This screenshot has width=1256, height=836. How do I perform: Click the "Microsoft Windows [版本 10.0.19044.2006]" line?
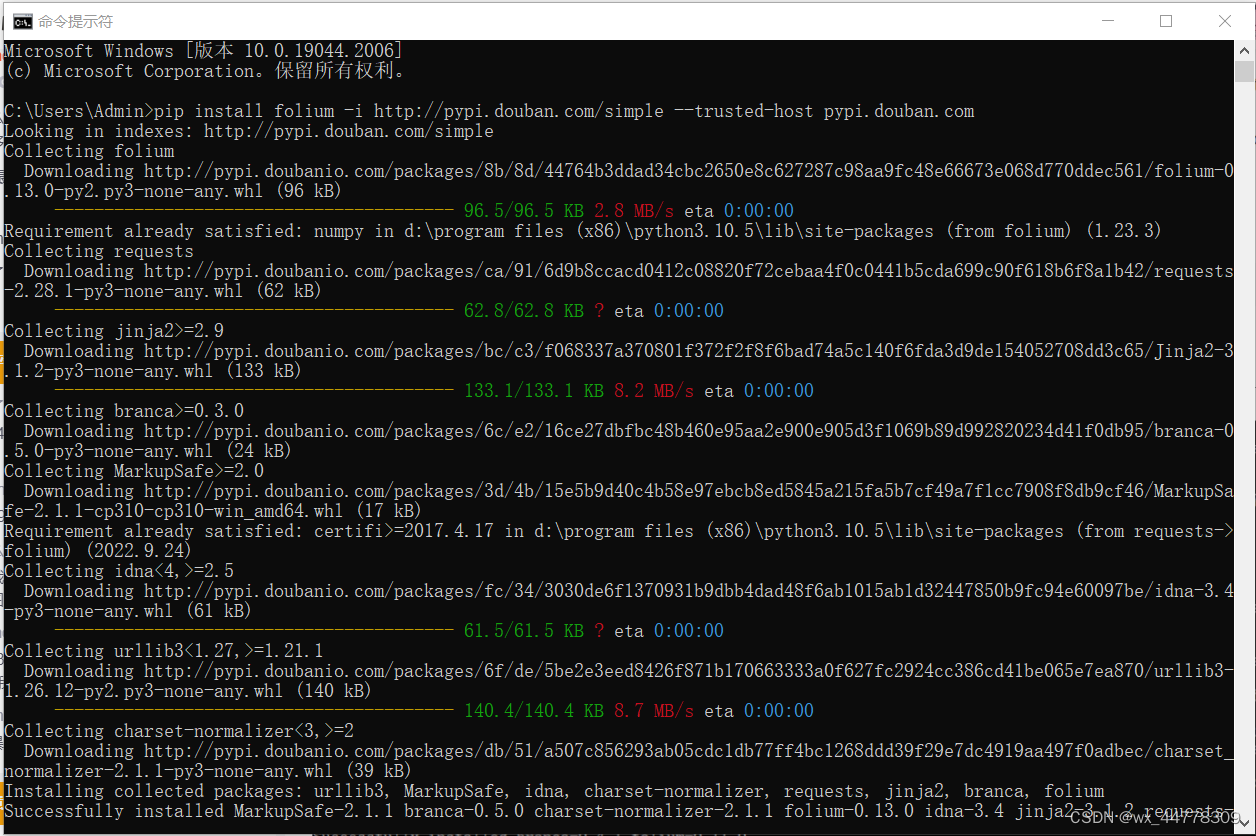click(x=204, y=51)
